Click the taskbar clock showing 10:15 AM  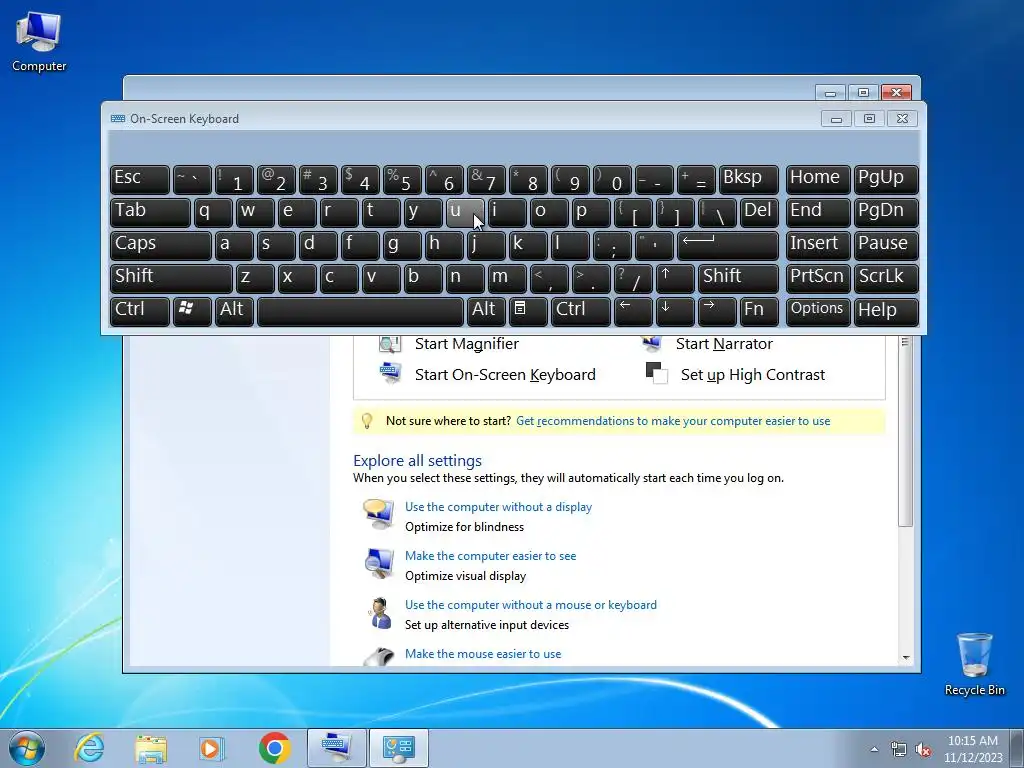click(972, 749)
